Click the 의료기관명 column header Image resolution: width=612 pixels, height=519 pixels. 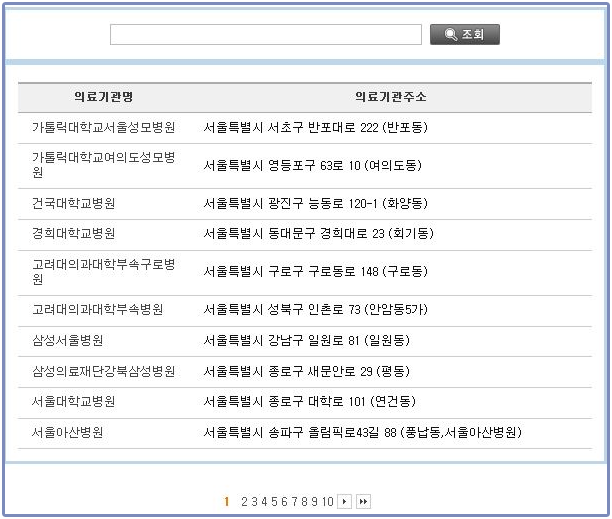[x=104, y=96]
